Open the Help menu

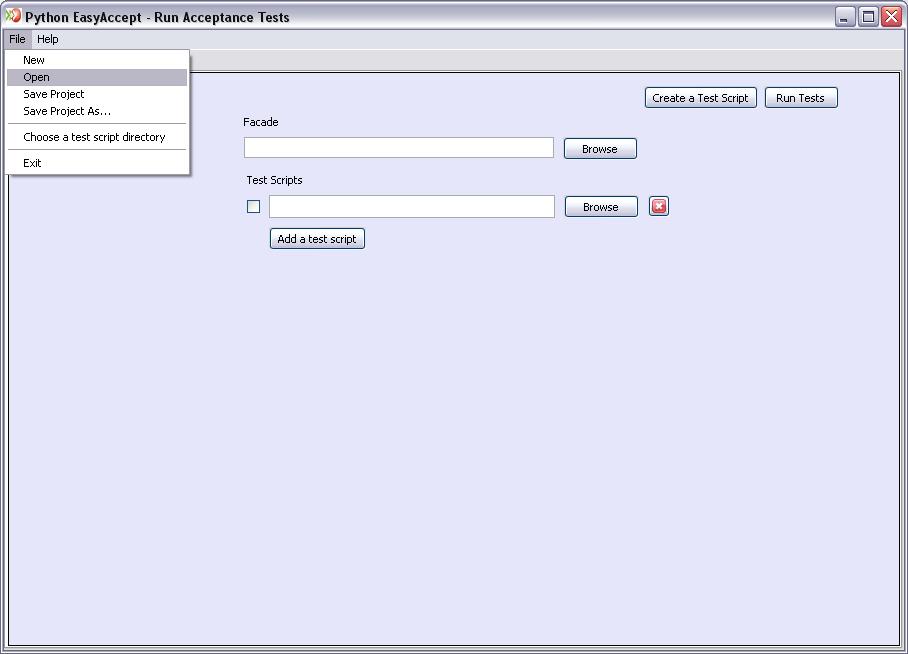pyautogui.click(x=48, y=39)
